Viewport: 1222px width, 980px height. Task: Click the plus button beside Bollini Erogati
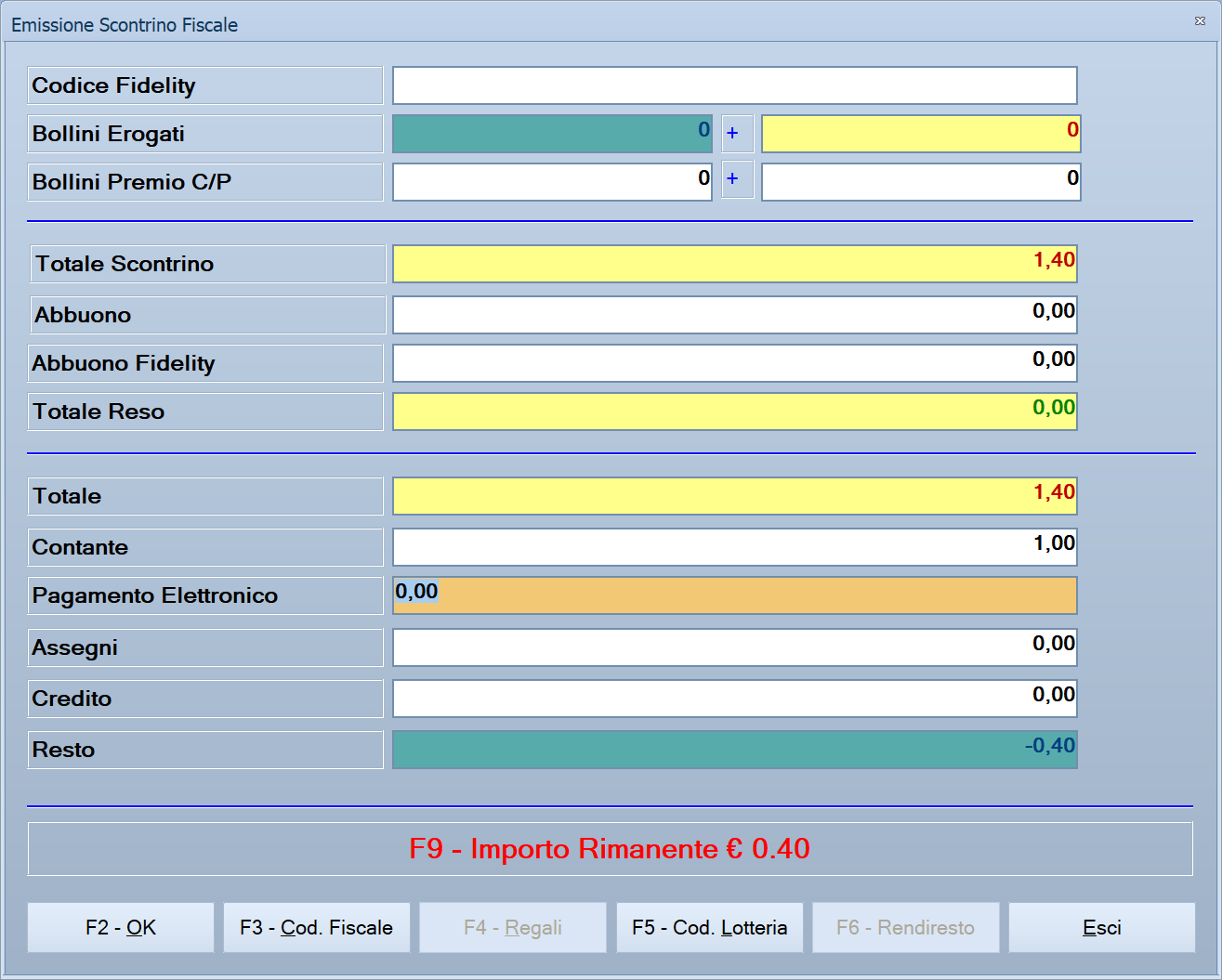(737, 134)
